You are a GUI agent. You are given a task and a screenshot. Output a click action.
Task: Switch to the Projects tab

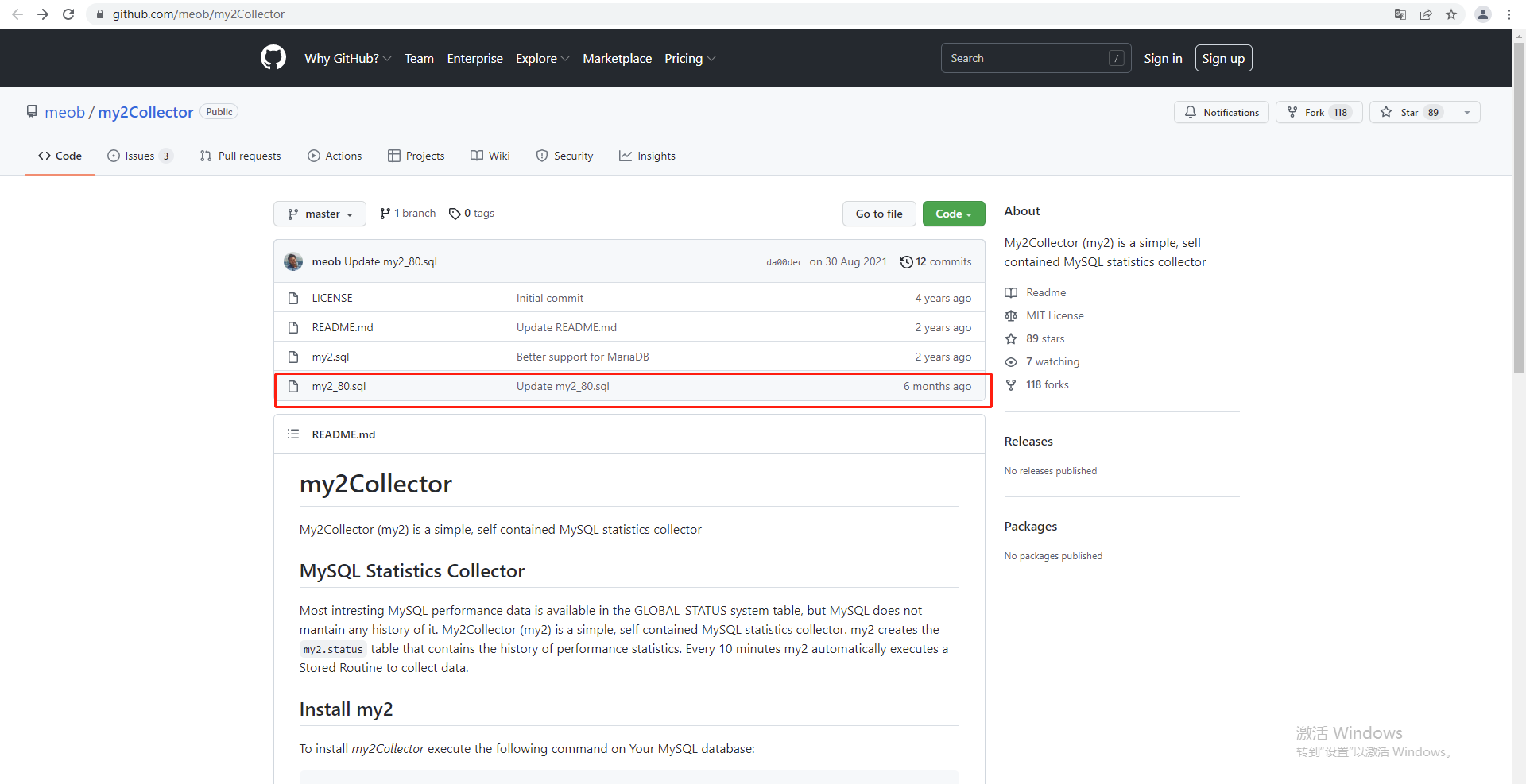point(416,156)
